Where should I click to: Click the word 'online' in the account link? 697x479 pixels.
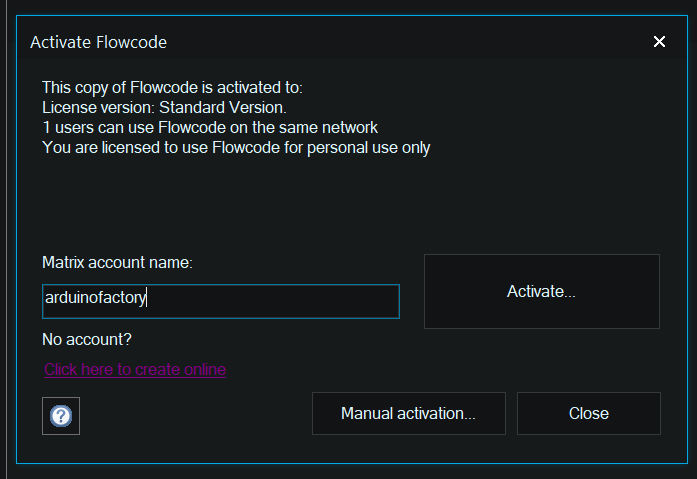click(x=204, y=369)
